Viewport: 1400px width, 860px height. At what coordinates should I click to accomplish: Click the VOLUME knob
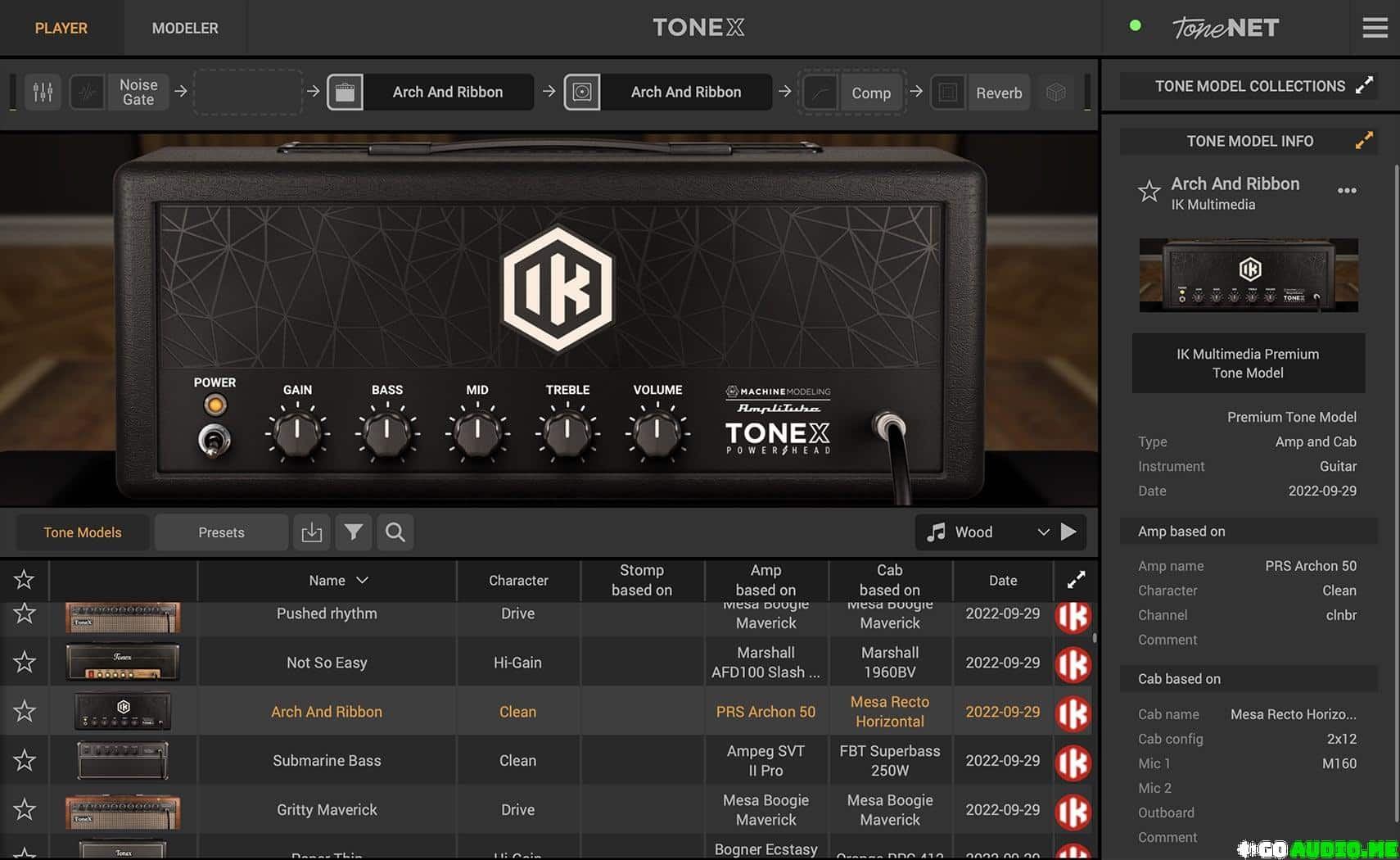[x=657, y=434]
